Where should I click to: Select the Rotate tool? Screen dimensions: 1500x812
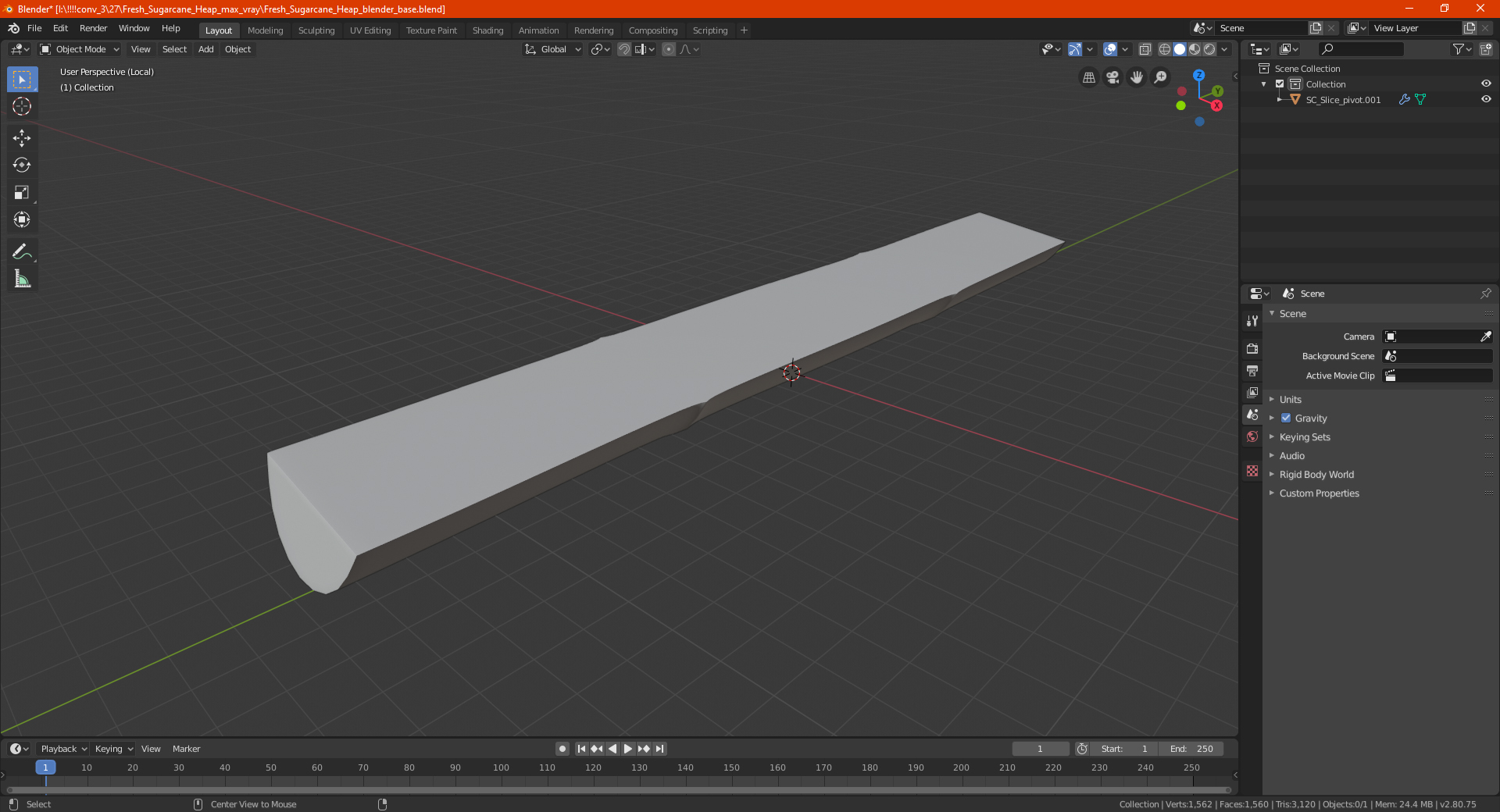pos(22,165)
